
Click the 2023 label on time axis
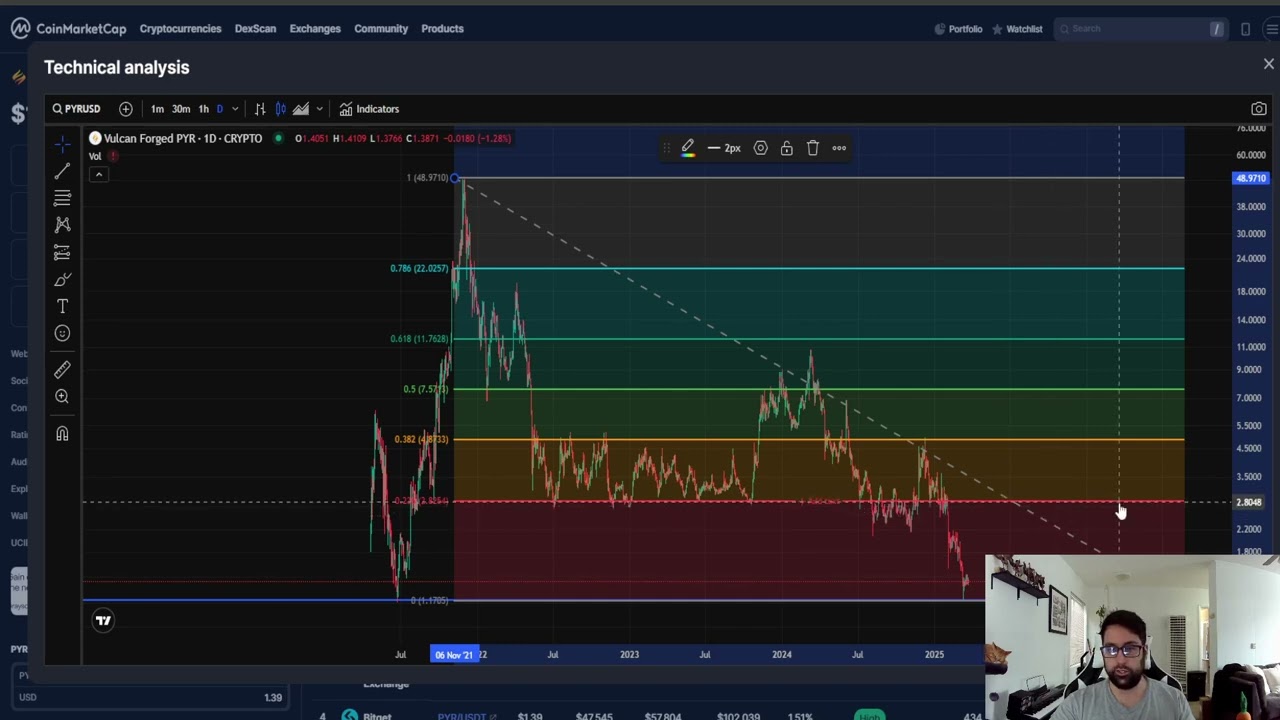pyautogui.click(x=629, y=655)
